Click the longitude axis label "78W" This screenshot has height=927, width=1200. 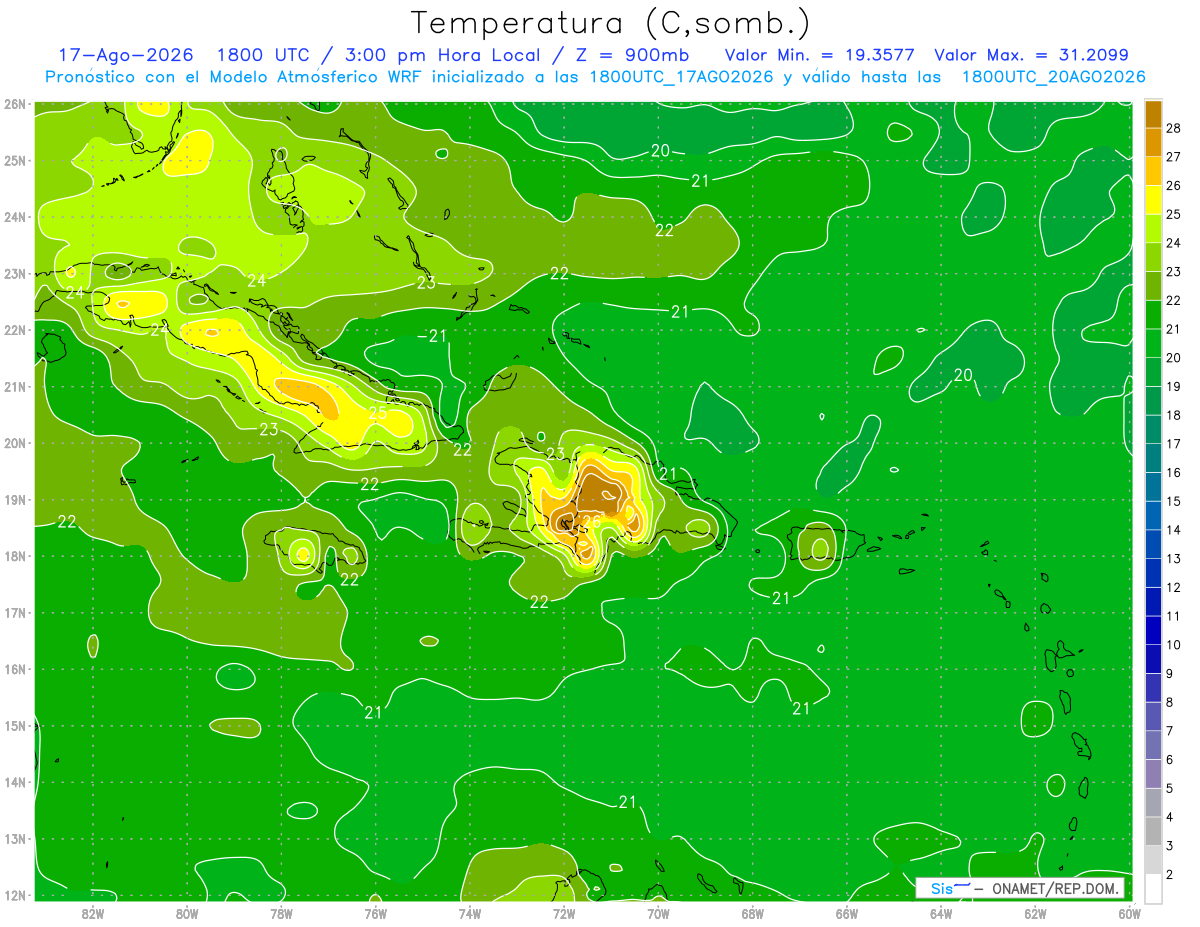click(281, 913)
